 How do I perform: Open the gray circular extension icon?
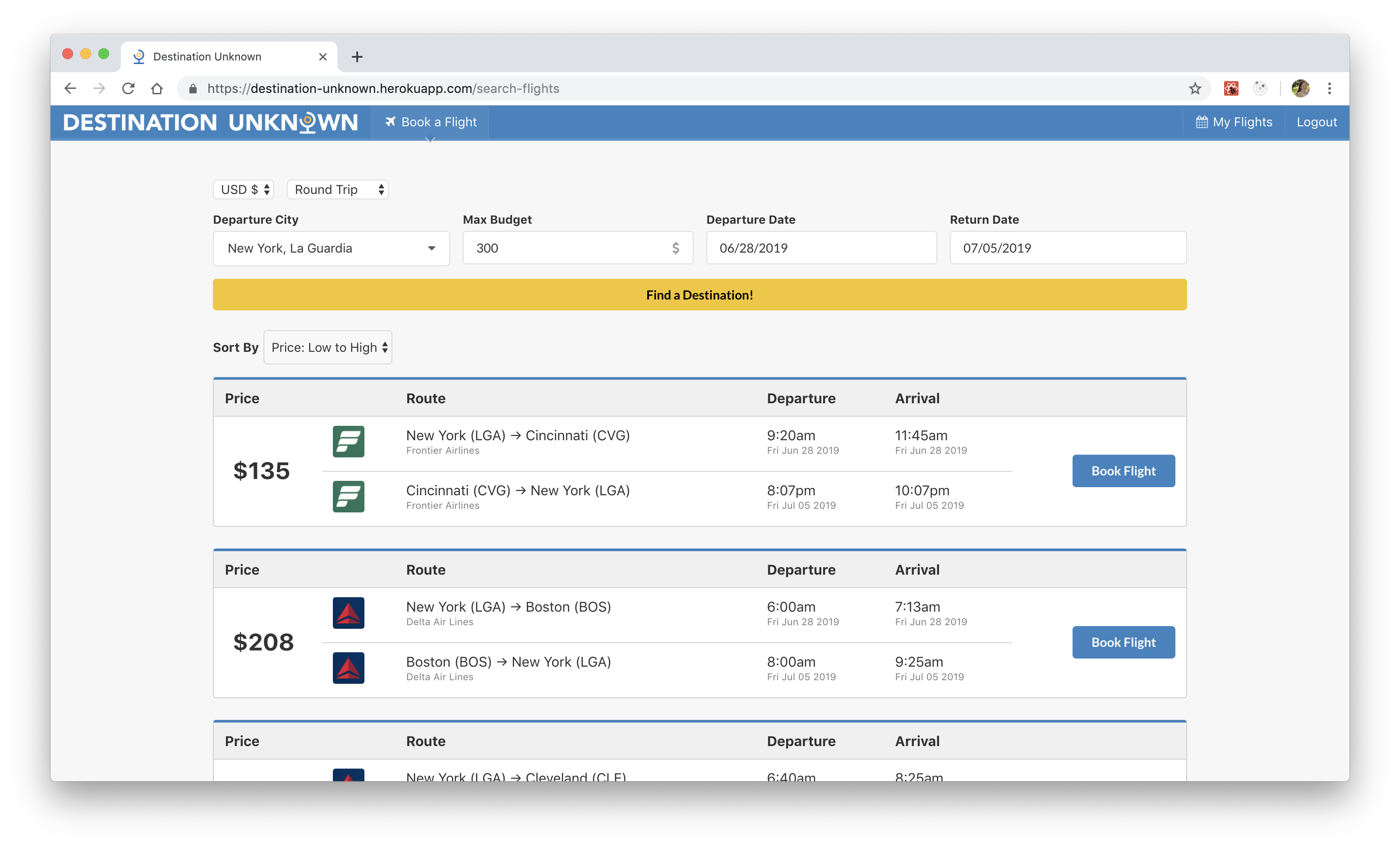click(1260, 88)
